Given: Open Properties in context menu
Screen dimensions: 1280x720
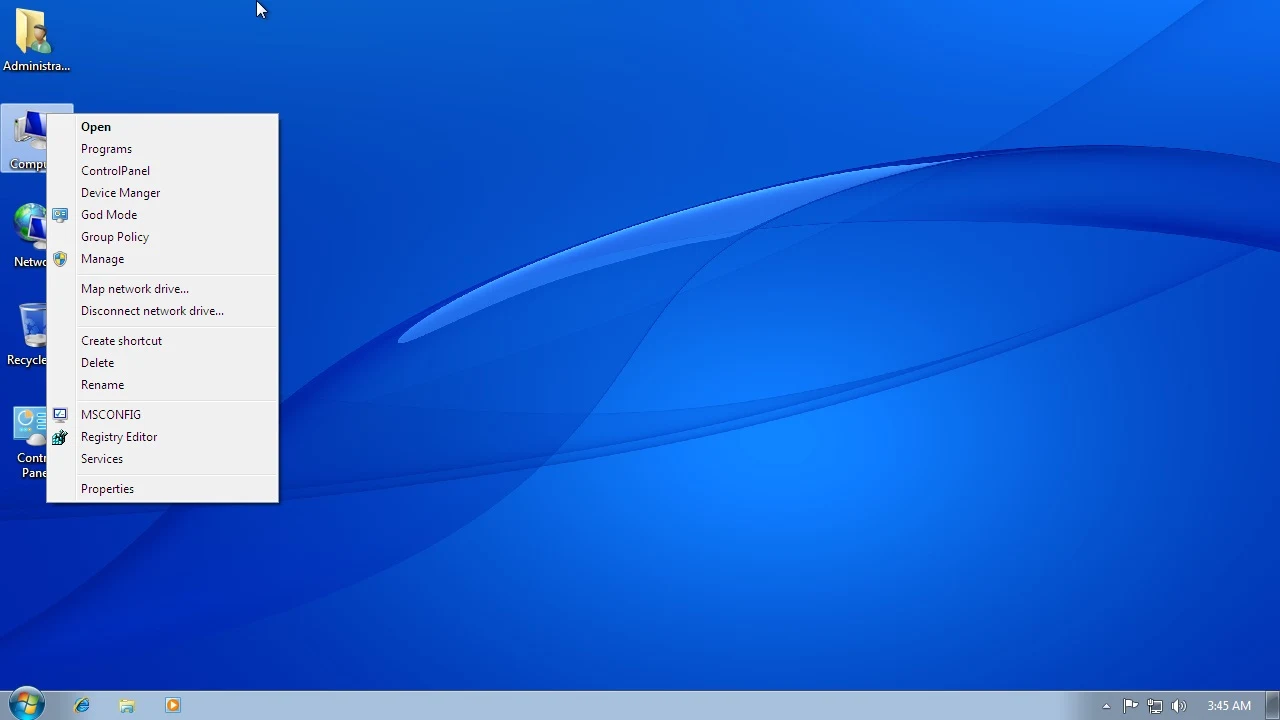Looking at the screenshot, I should tap(163, 489).
